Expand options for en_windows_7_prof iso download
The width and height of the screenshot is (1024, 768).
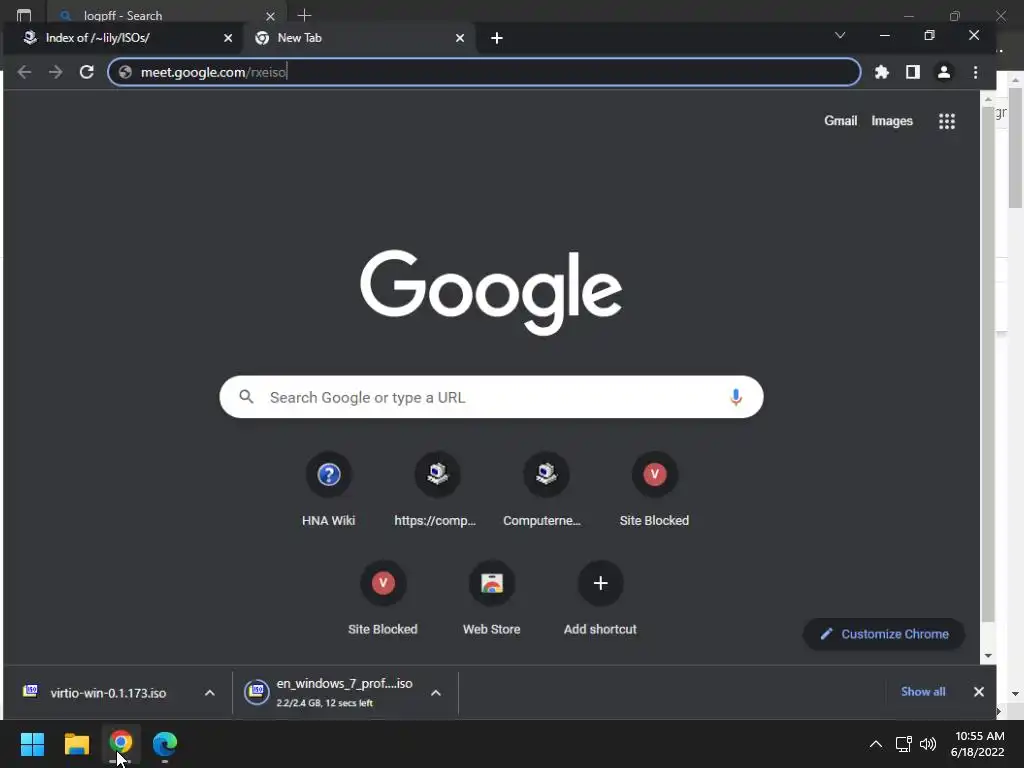436,693
